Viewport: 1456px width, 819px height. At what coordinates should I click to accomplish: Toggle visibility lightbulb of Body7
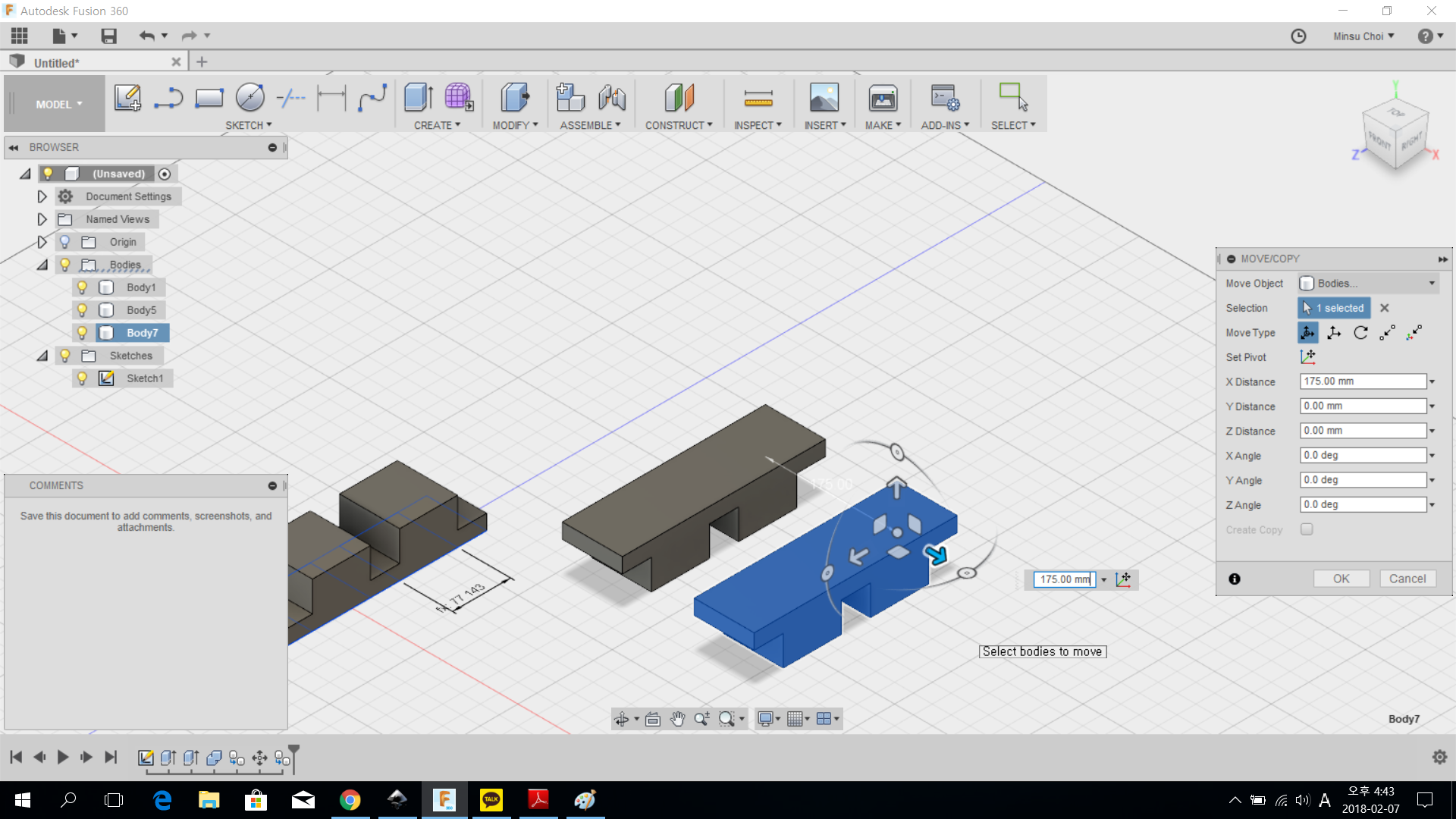click(83, 333)
